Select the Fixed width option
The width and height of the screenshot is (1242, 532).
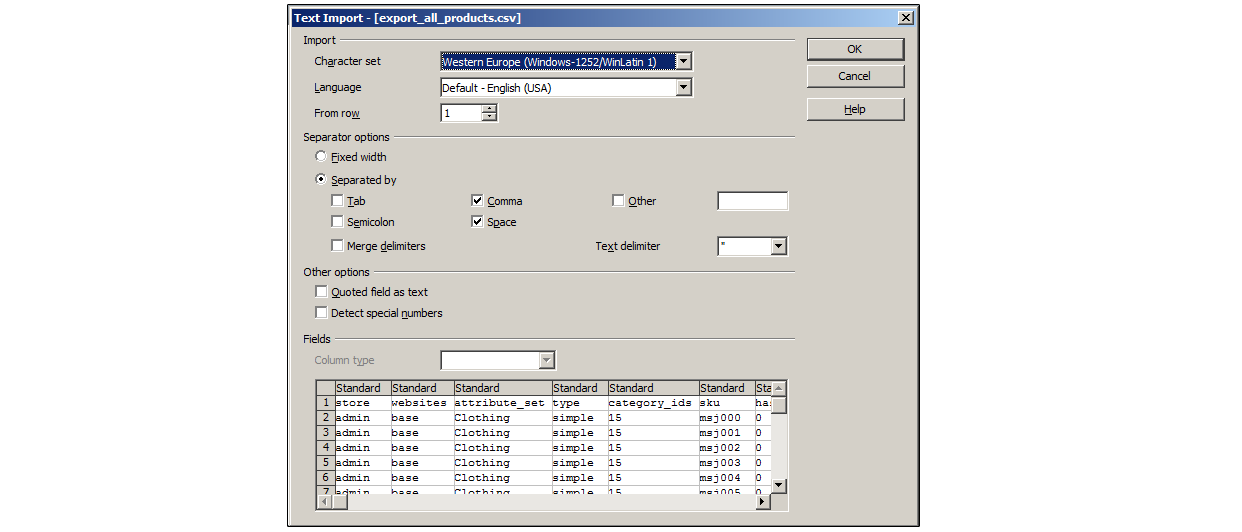[x=321, y=157]
